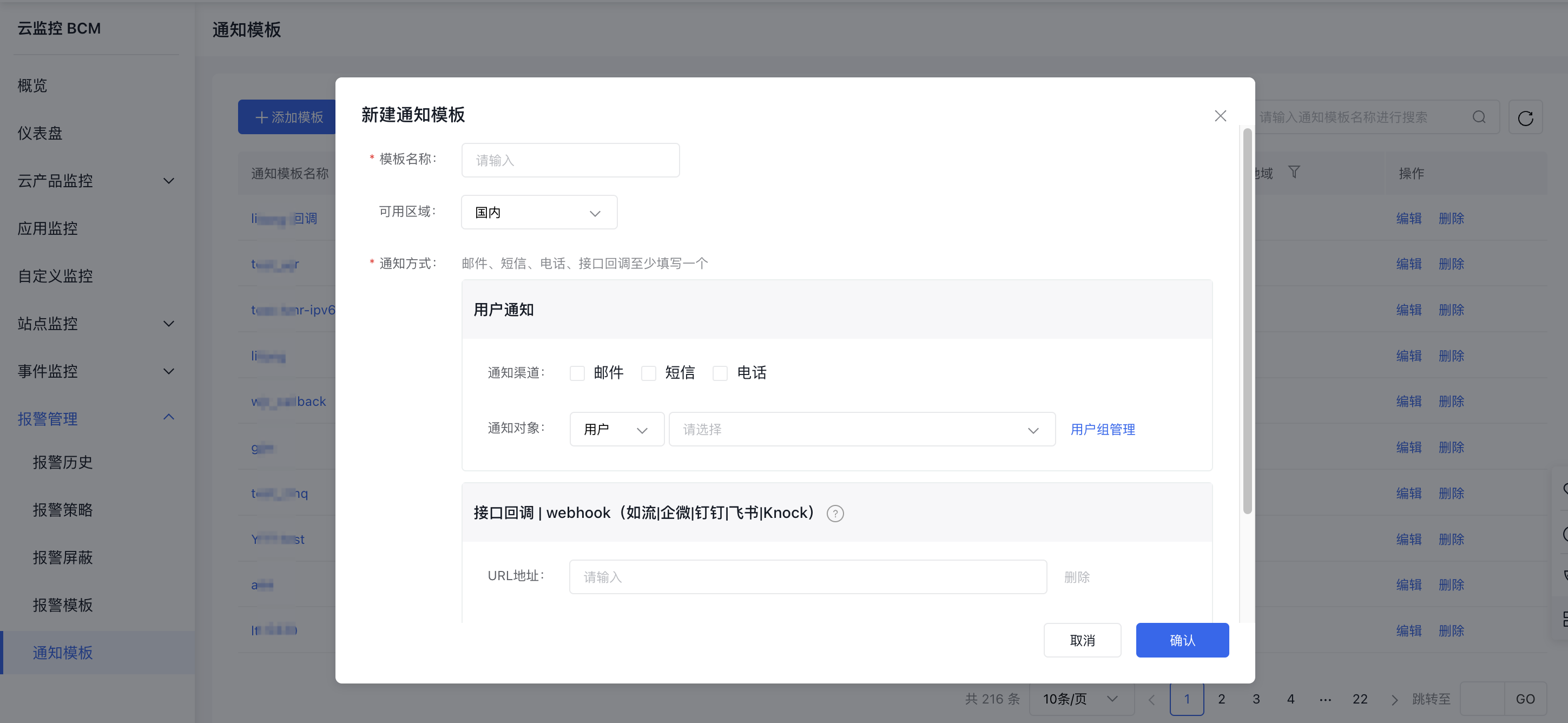1568x723 pixels.
Task: Open 自定义监控 in the sidebar
Action: [55, 277]
